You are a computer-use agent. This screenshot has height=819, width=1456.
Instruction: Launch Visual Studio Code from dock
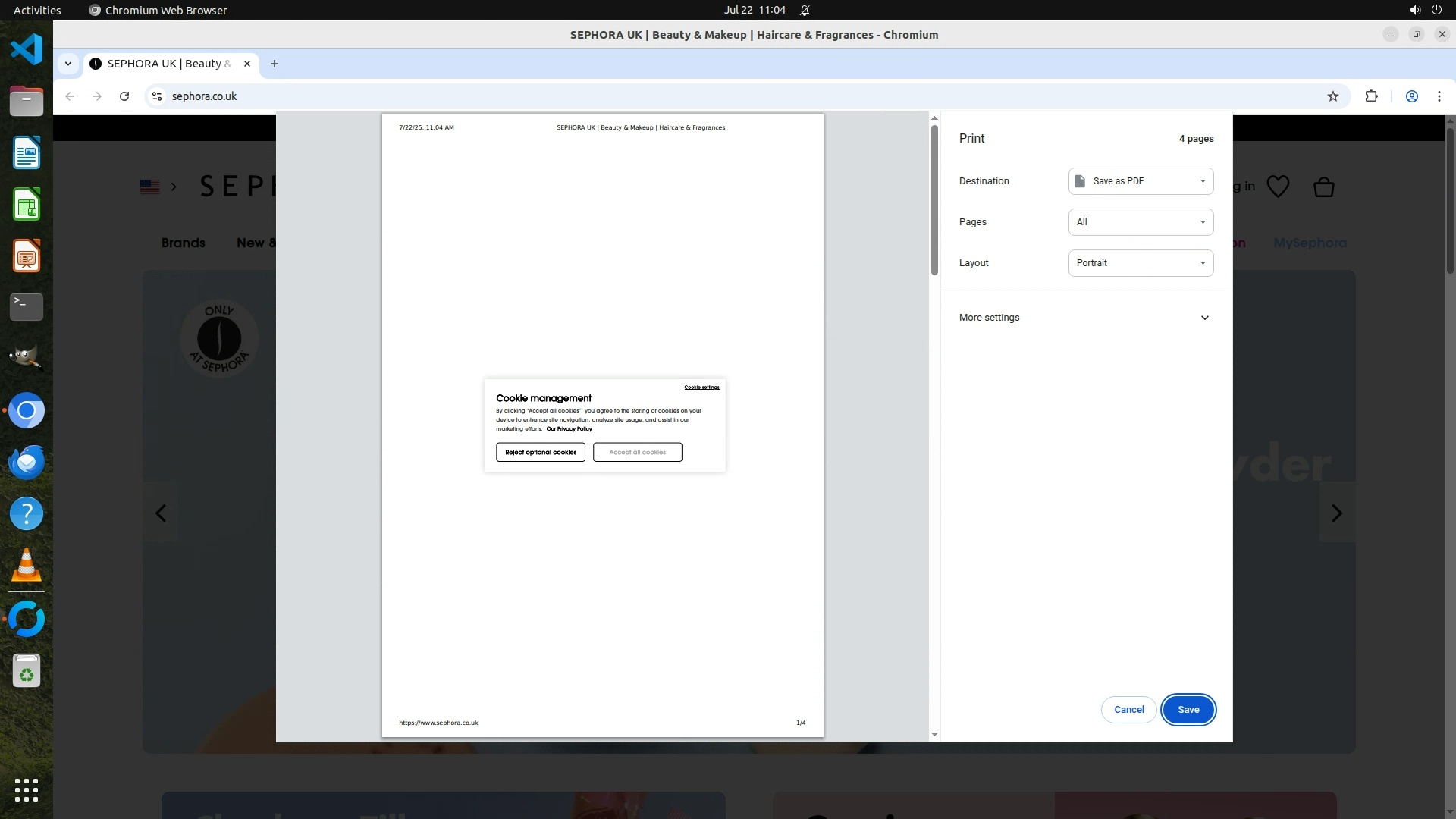click(27, 50)
